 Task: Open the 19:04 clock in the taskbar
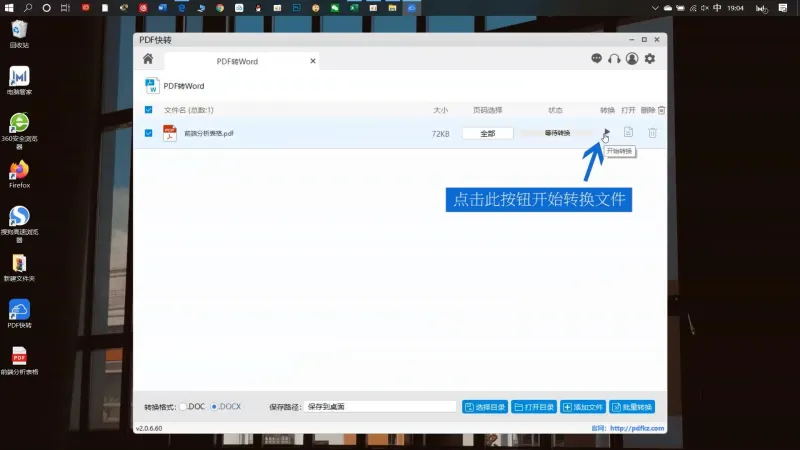click(735, 8)
